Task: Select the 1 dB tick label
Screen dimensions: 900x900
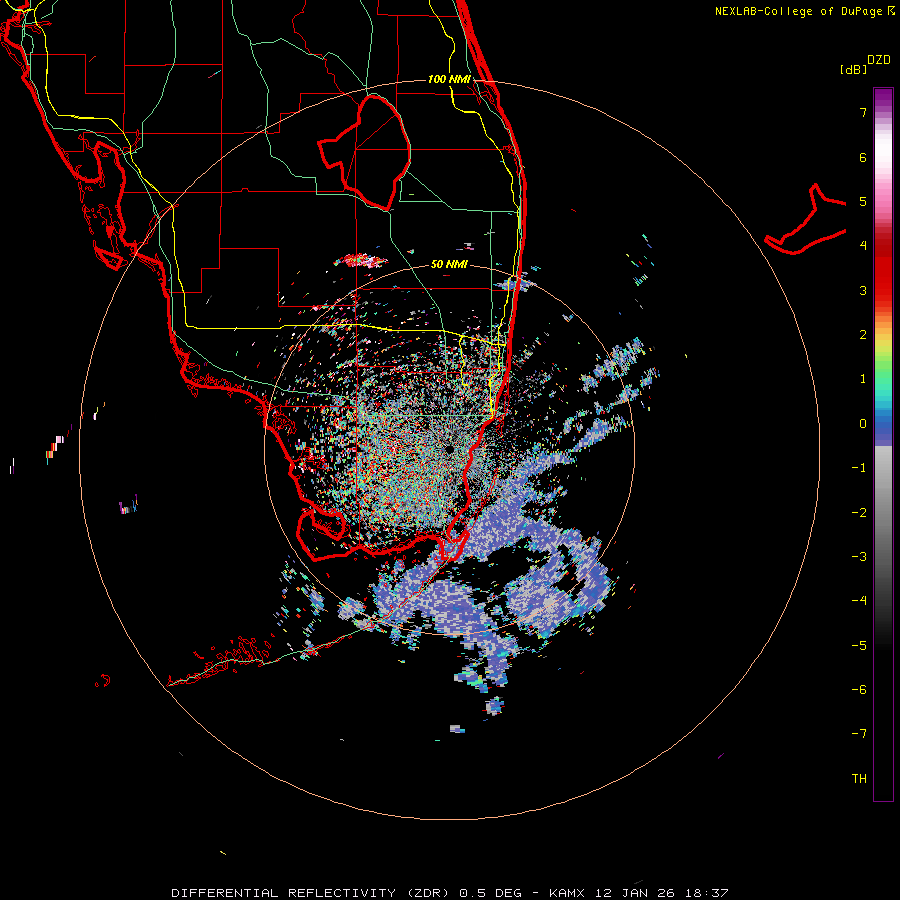Action: click(862, 379)
